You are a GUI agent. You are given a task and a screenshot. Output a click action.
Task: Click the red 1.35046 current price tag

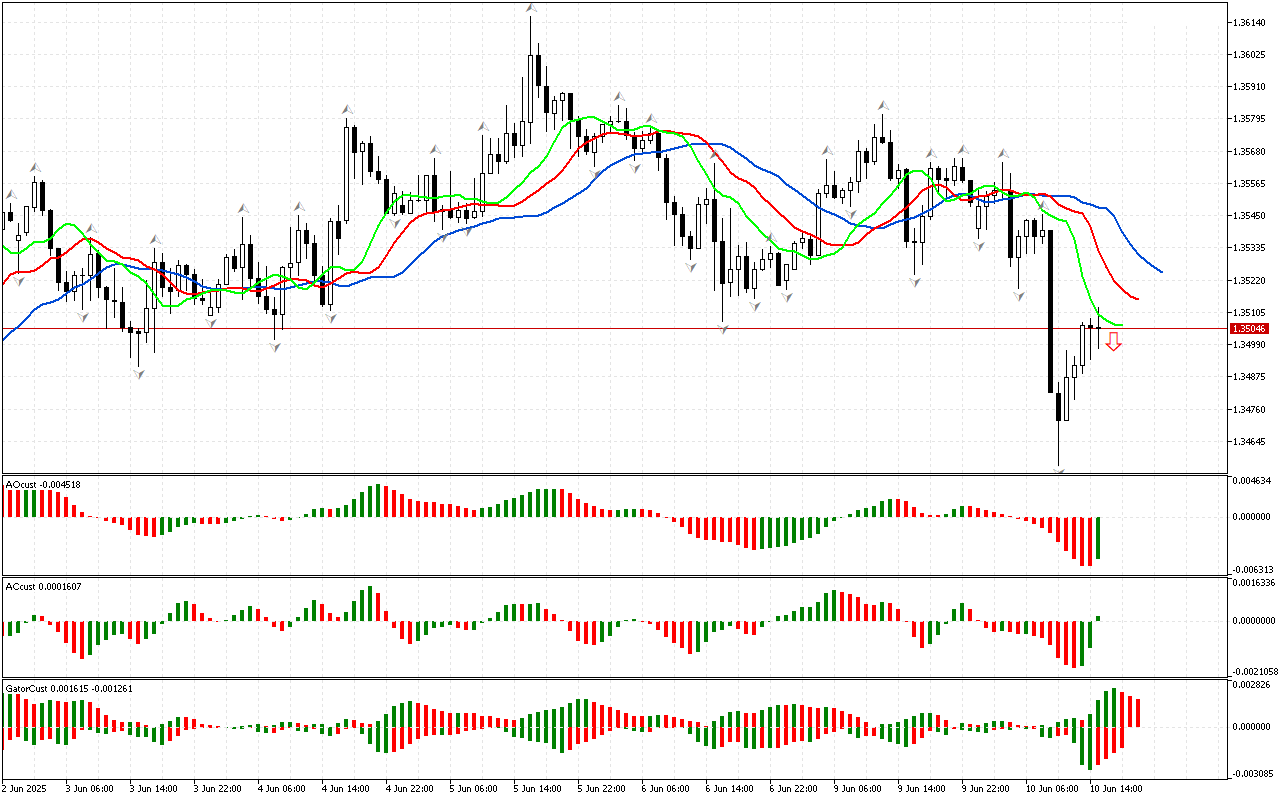click(x=1249, y=328)
